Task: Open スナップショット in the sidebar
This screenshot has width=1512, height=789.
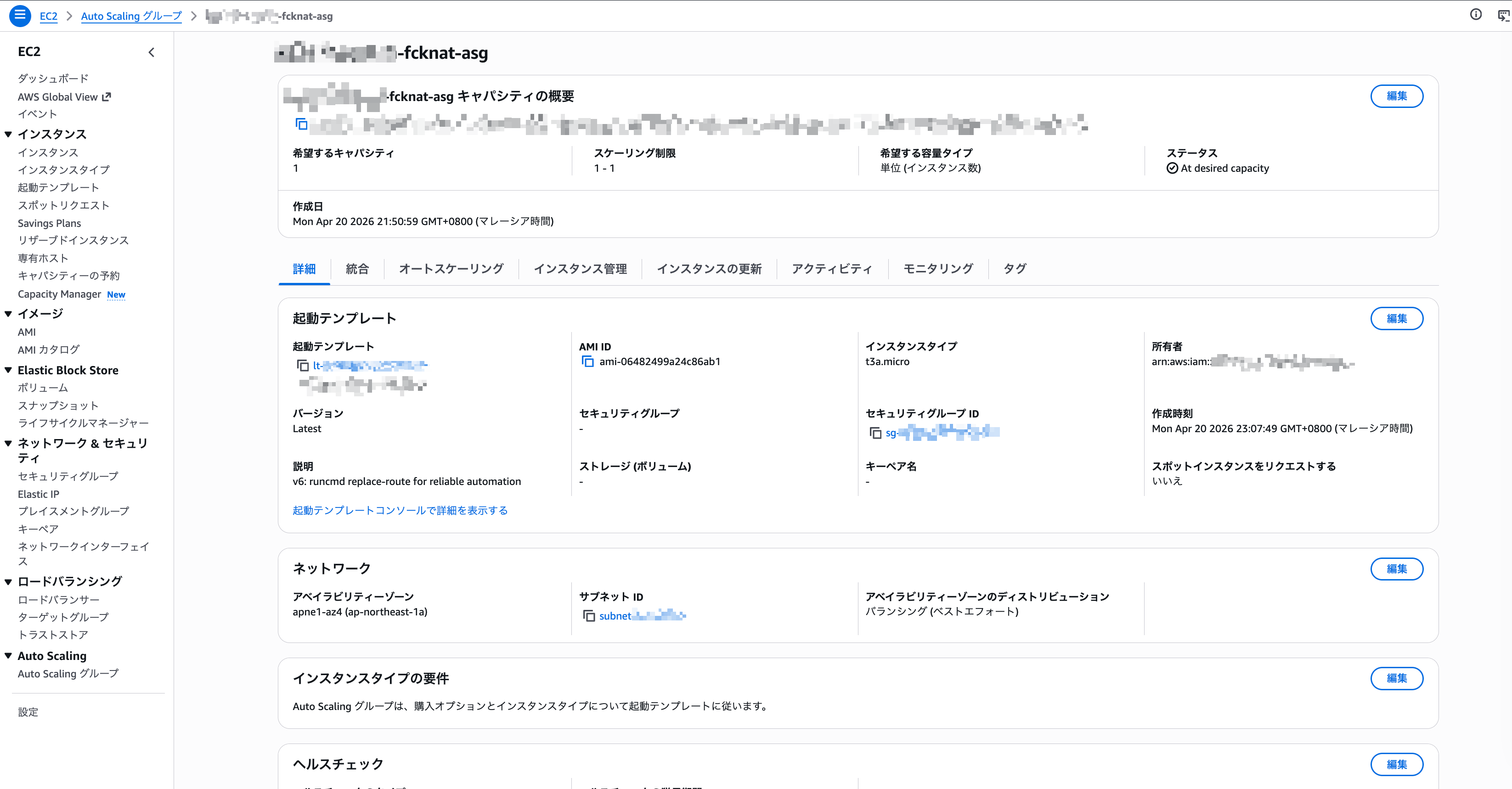Action: pyautogui.click(x=58, y=406)
